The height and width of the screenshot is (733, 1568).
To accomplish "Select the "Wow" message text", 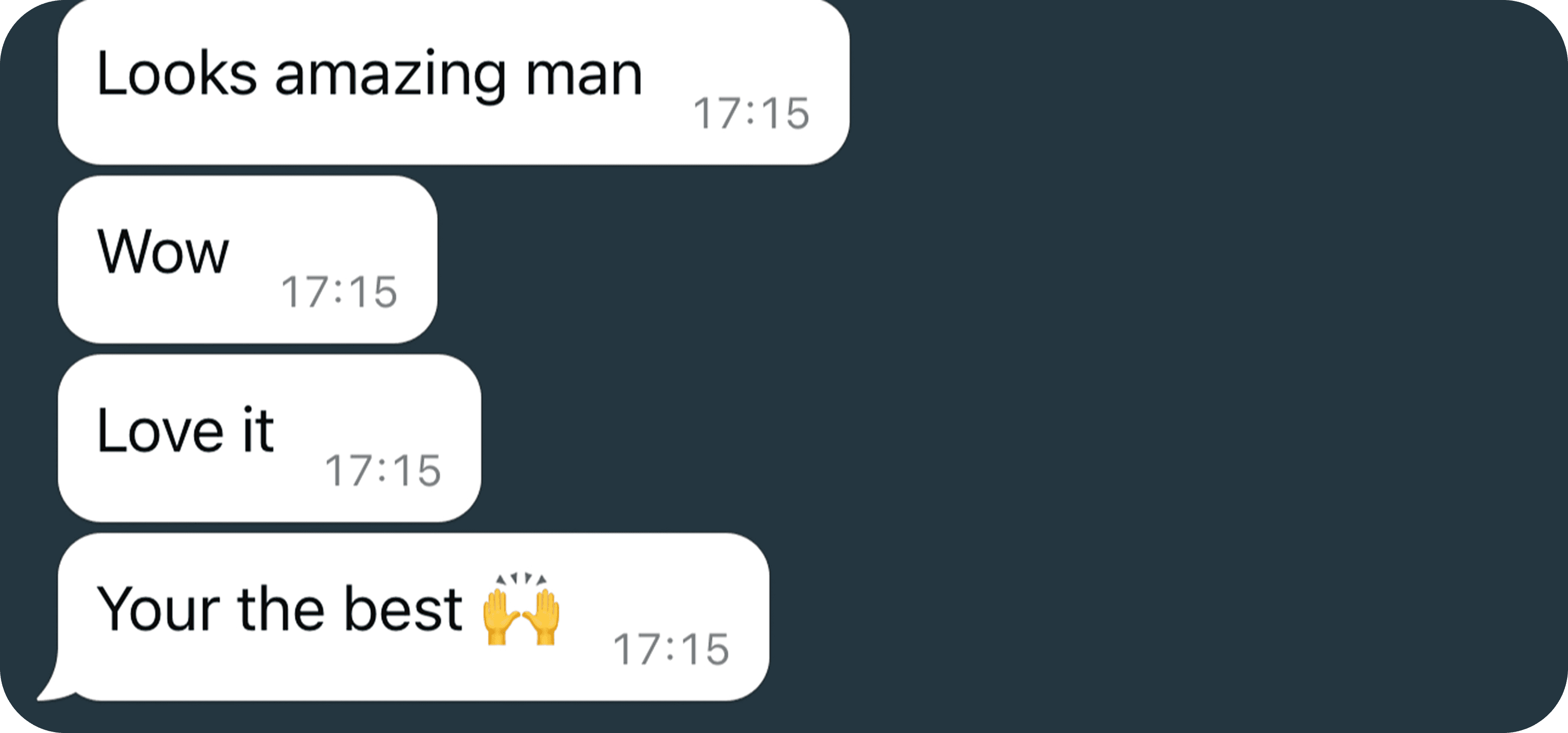I will [163, 251].
